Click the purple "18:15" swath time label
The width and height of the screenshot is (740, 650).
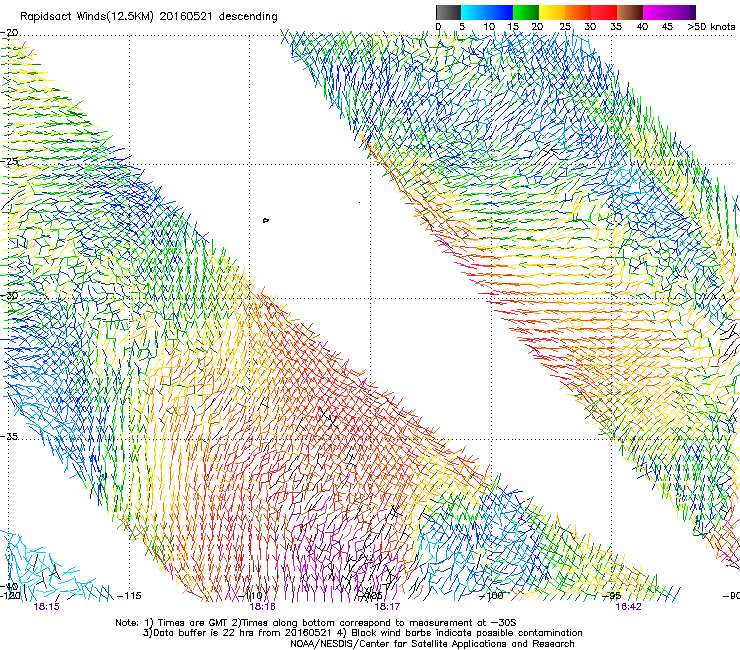pos(46,606)
